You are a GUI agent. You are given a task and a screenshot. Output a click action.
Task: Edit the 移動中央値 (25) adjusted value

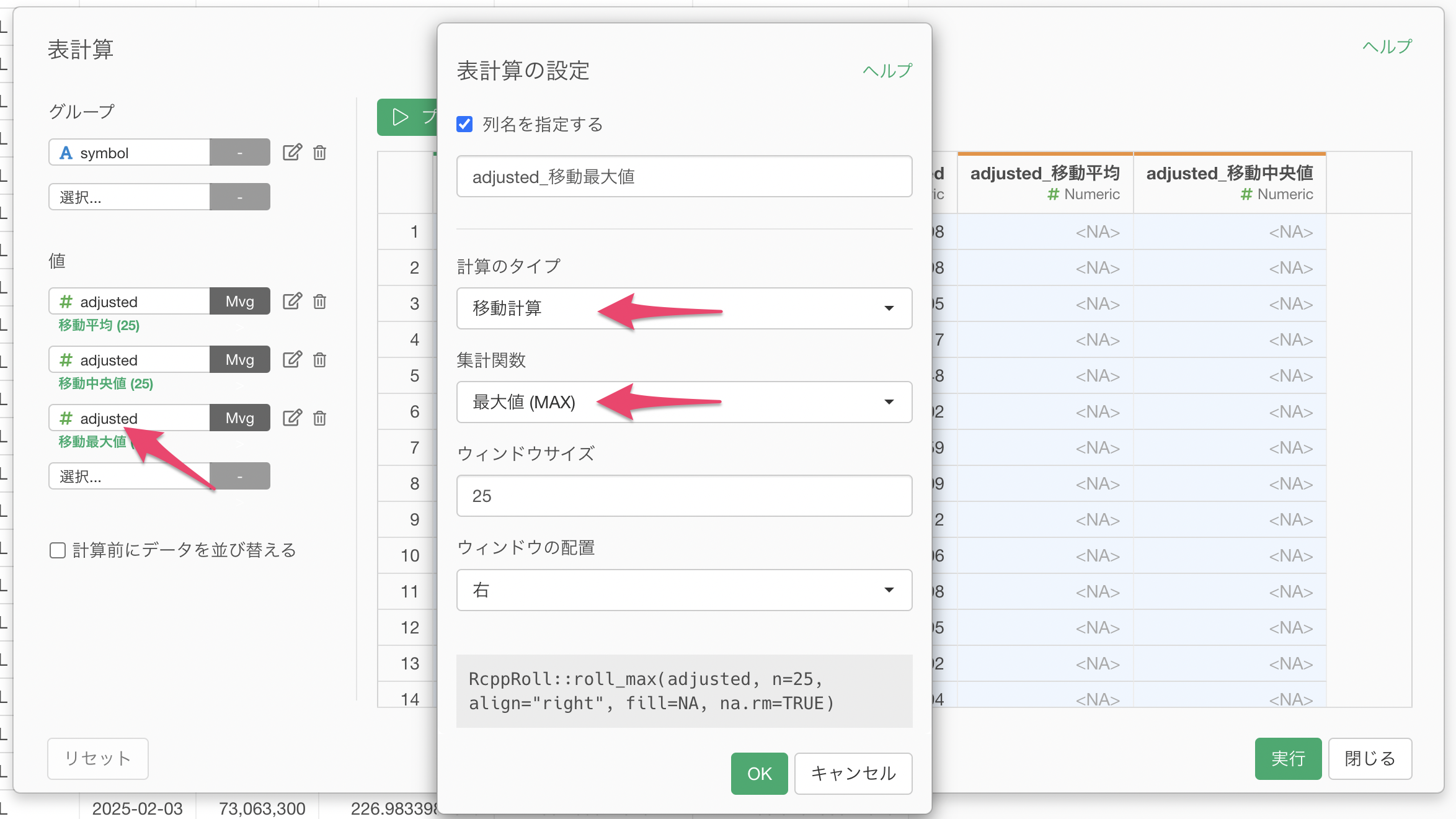pos(292,360)
